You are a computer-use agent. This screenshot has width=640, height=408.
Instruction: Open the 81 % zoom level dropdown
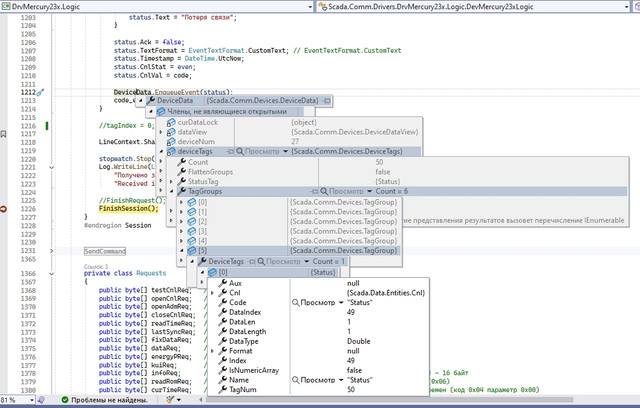pos(32,400)
